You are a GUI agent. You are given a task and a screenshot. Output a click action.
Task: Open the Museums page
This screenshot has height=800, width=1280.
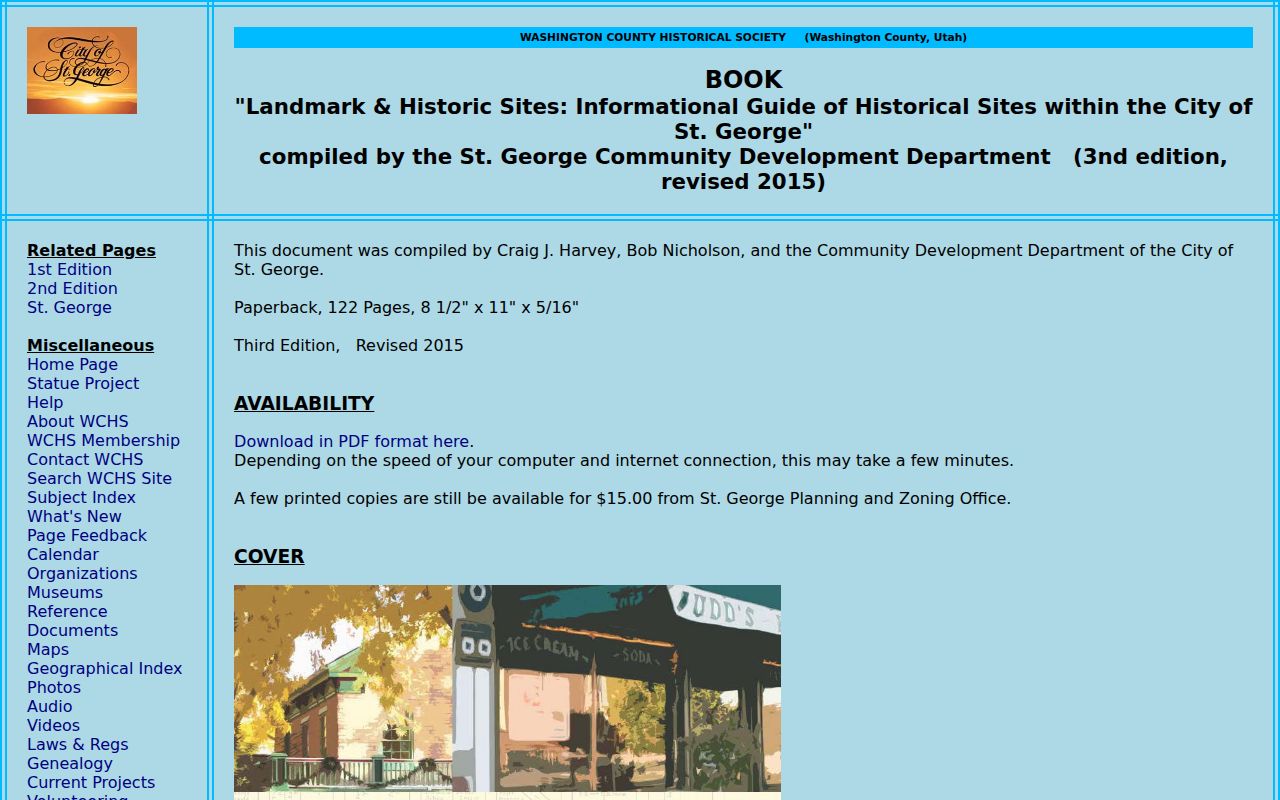(65, 592)
